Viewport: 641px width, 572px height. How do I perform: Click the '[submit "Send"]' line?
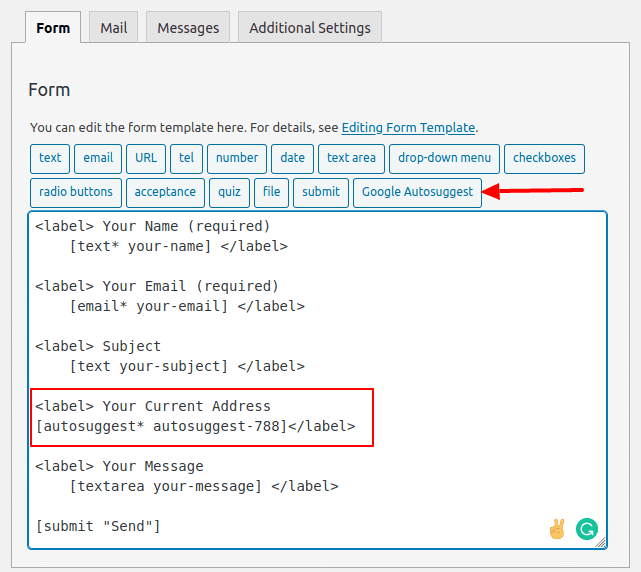click(x=98, y=527)
